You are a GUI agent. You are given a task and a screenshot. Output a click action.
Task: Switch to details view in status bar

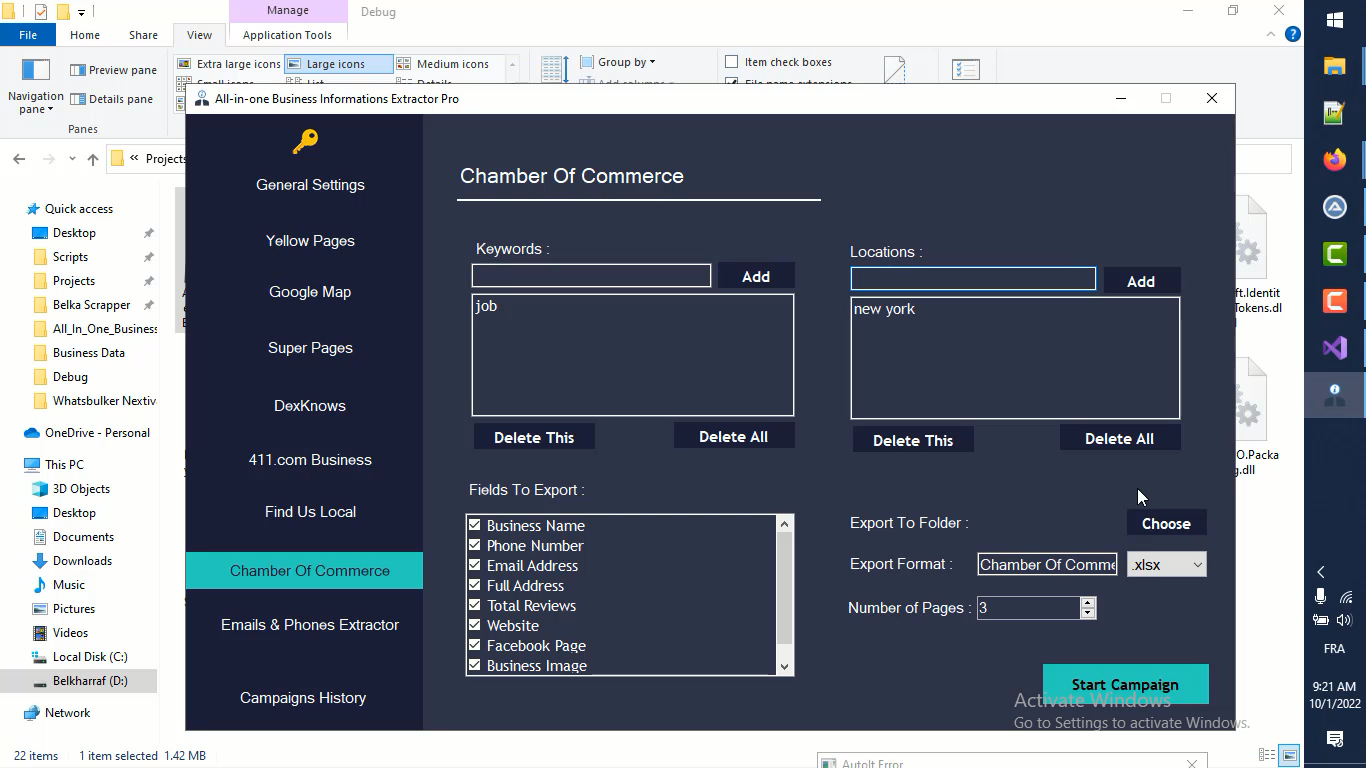pyautogui.click(x=1267, y=756)
